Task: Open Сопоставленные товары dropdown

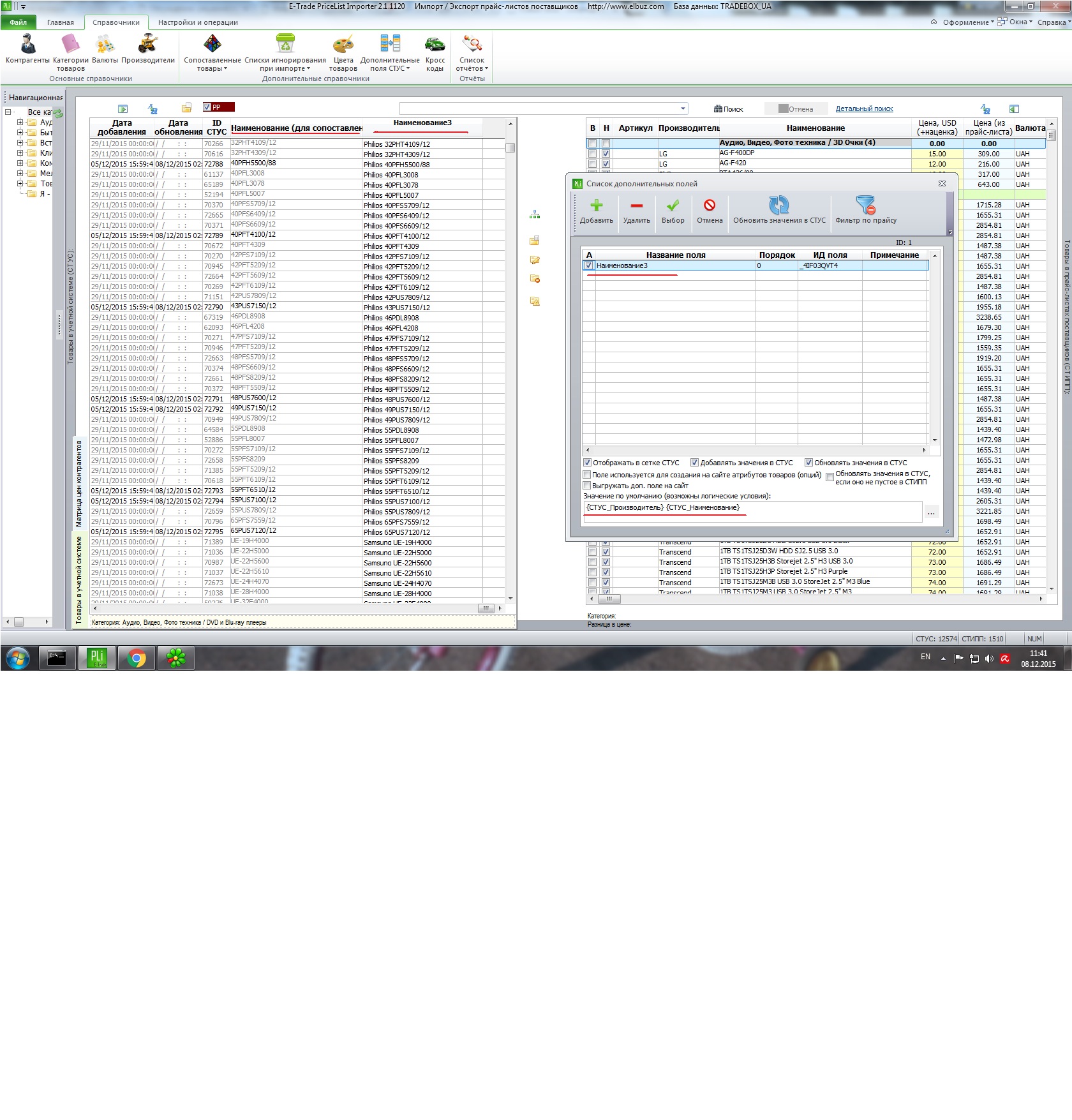Action: [x=212, y=52]
